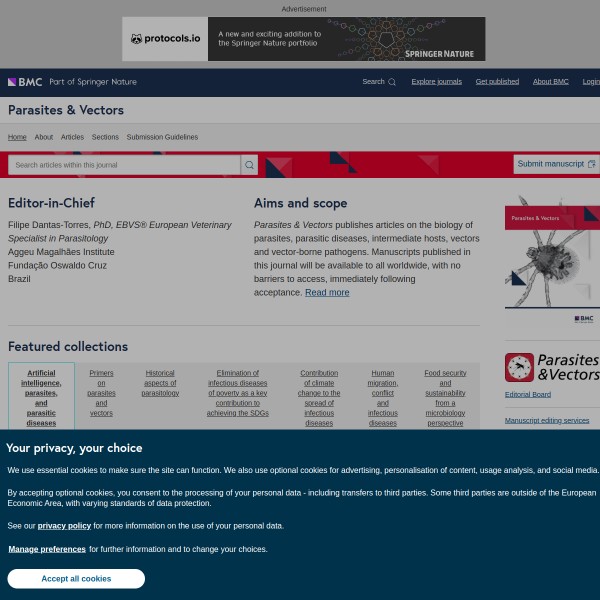600x600 pixels.
Task: Go to the Home menu item
Action: pyautogui.click(x=17, y=137)
